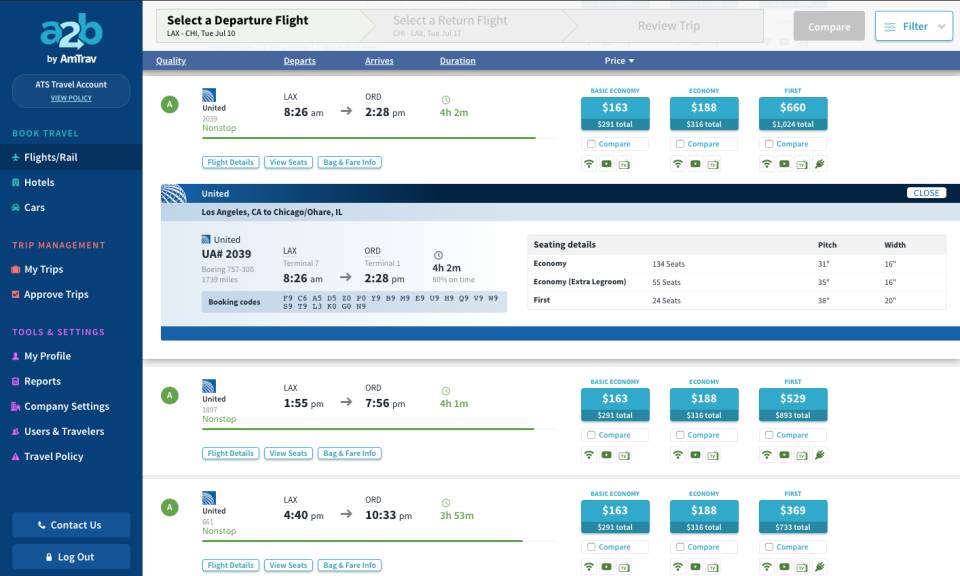Click the wifi icon under $188 for 4:40 pm flight

[678, 567]
